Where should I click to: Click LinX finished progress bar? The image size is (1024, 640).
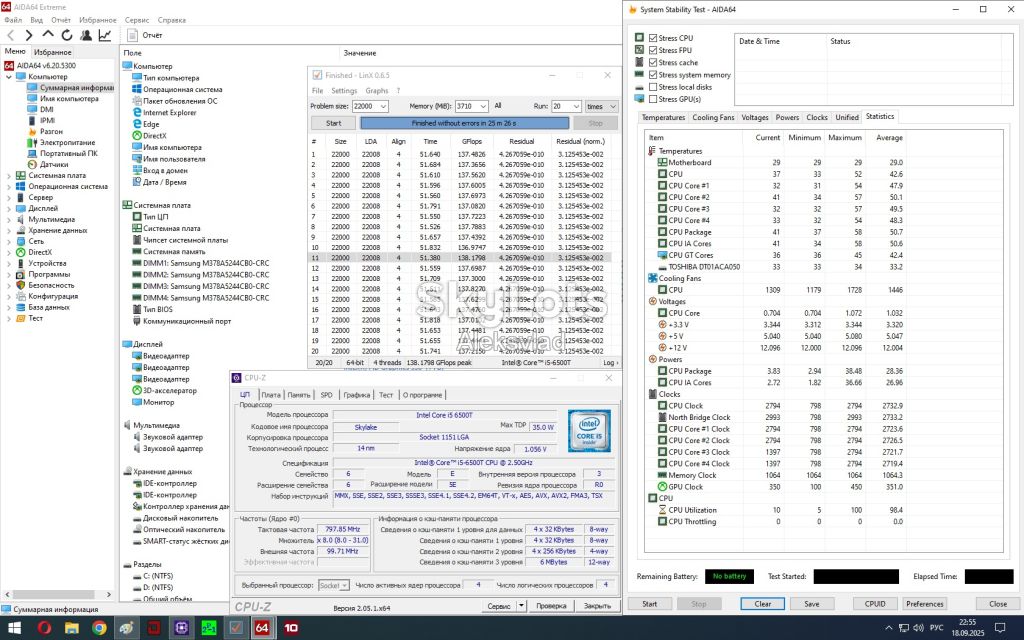464,123
